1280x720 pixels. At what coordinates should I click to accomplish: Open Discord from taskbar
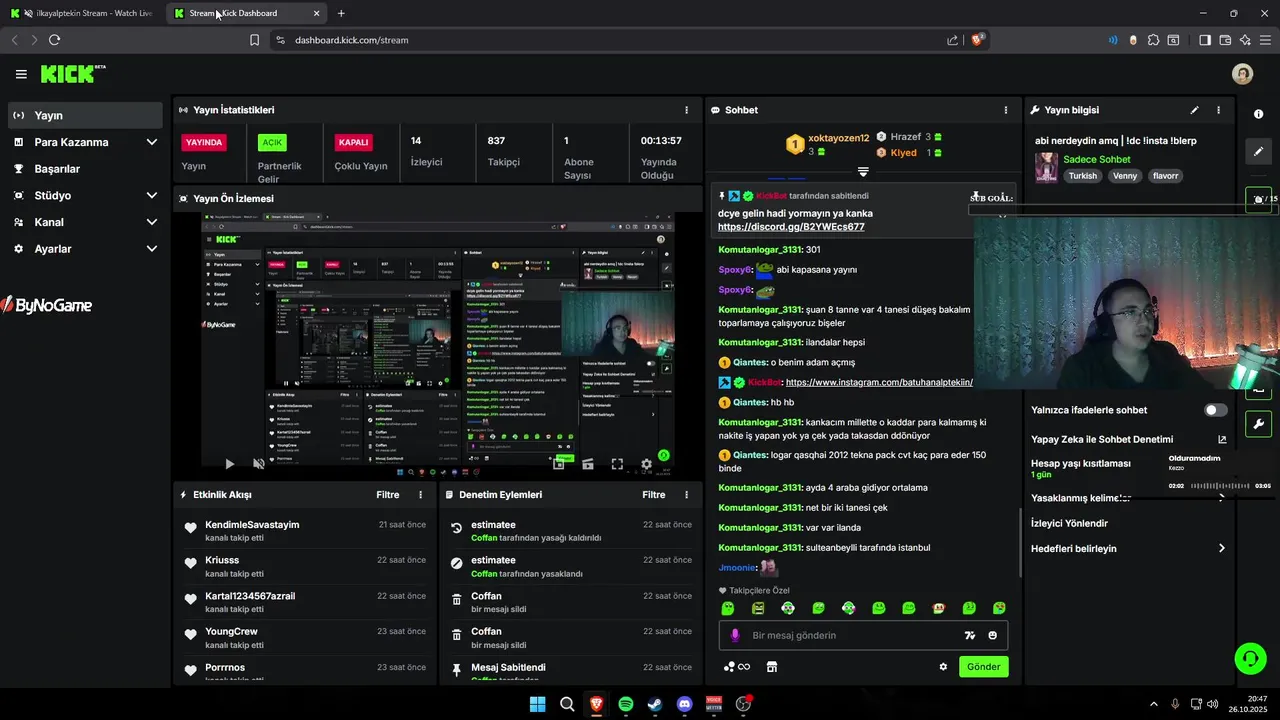point(684,704)
